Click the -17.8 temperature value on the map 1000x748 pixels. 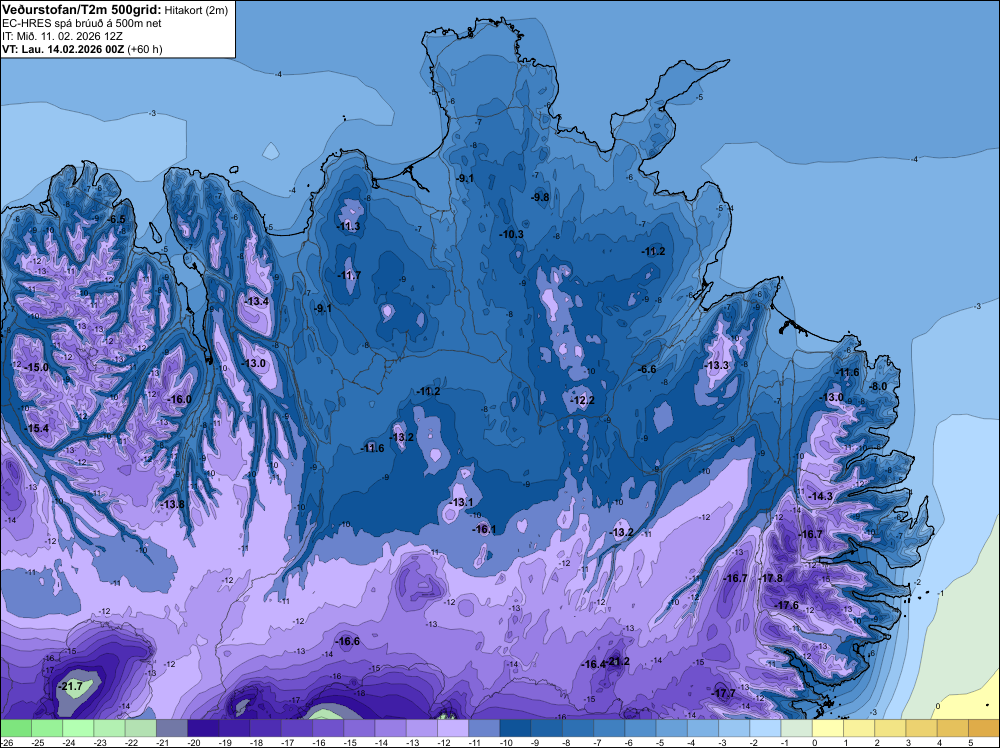[770, 578]
